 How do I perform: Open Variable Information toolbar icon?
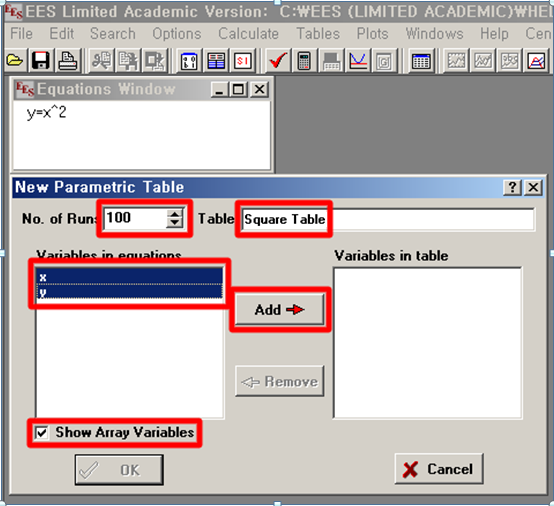(189, 61)
